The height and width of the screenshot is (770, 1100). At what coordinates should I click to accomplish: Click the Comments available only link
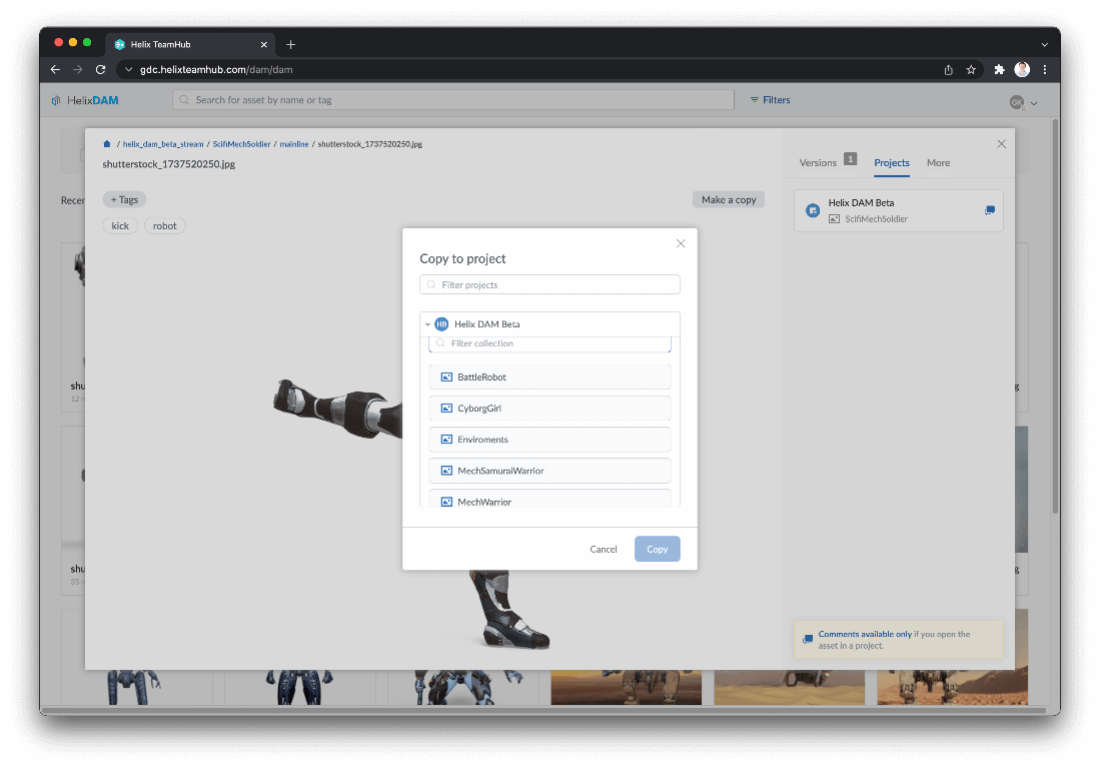pyautogui.click(x=865, y=634)
